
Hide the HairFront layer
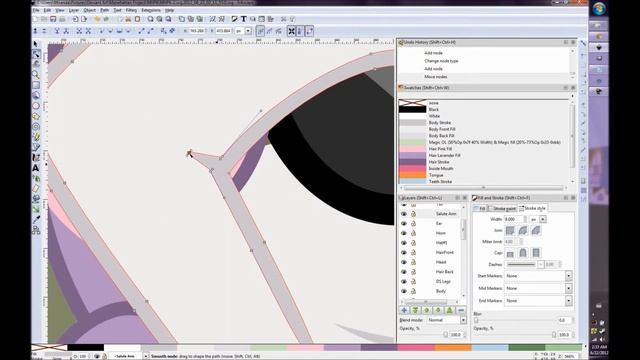pos(404,253)
